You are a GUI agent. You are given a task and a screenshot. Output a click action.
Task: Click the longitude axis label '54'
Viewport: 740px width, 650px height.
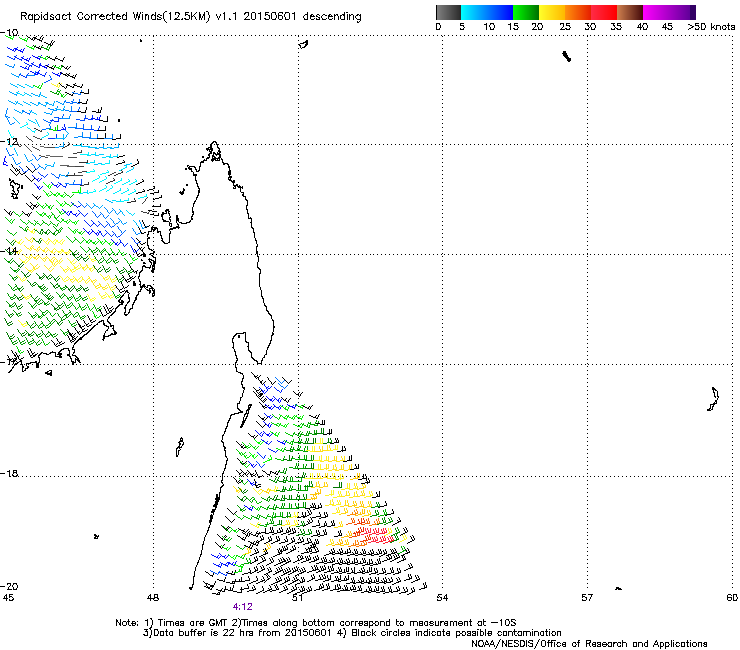pos(442,598)
